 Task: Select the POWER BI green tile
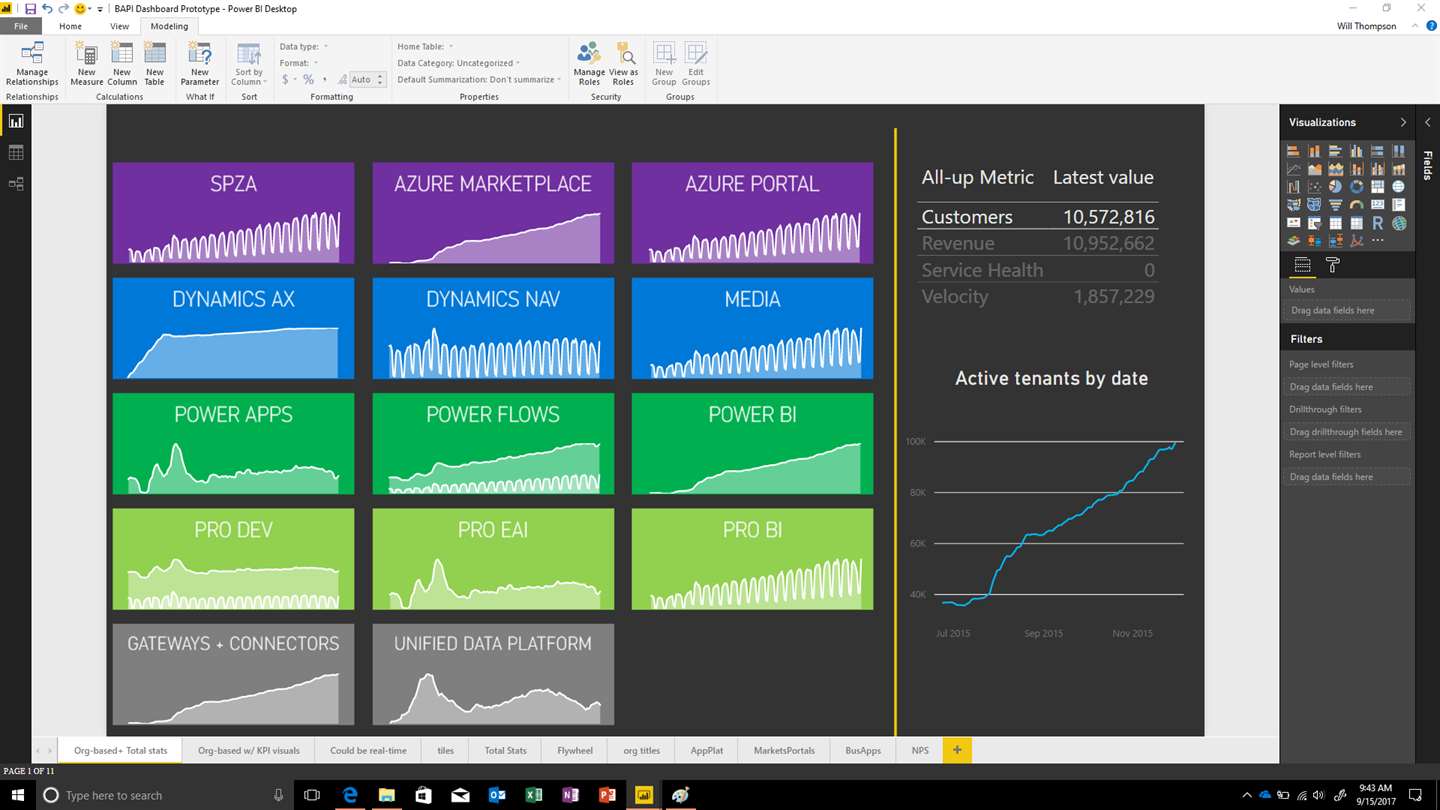pos(752,443)
